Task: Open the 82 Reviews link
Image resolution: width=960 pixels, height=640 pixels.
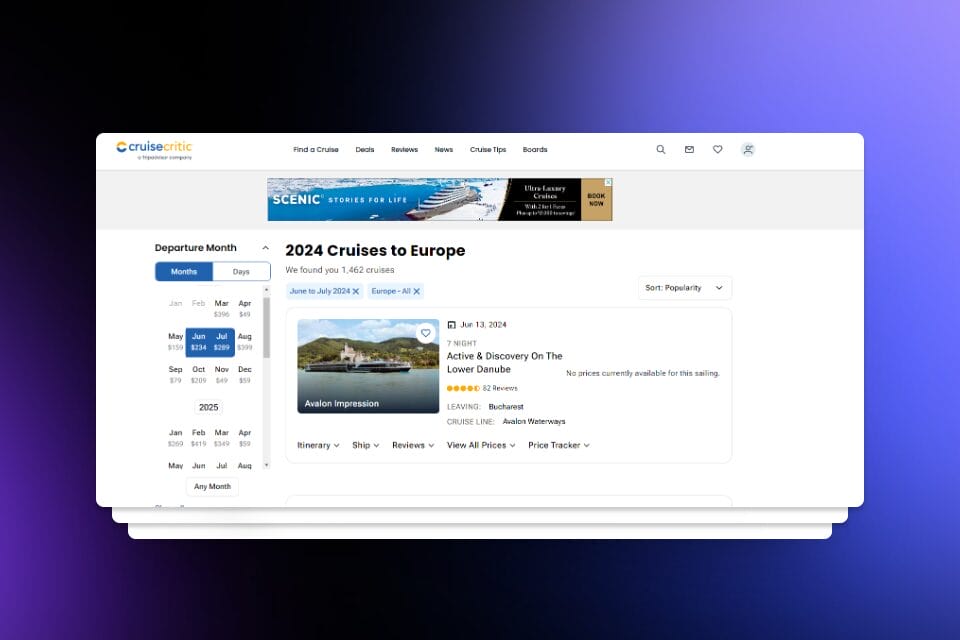Action: pos(500,388)
